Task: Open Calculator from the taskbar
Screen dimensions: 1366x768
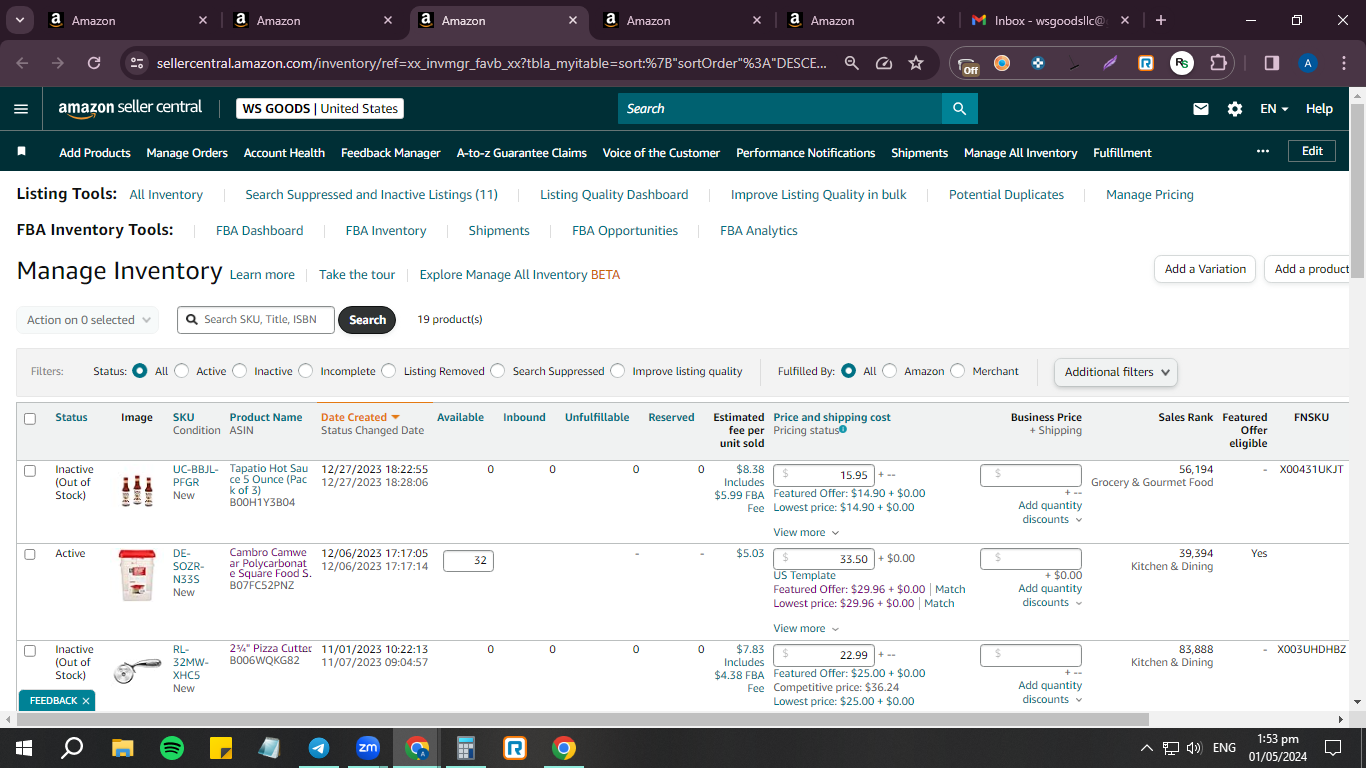Action: pos(466,748)
